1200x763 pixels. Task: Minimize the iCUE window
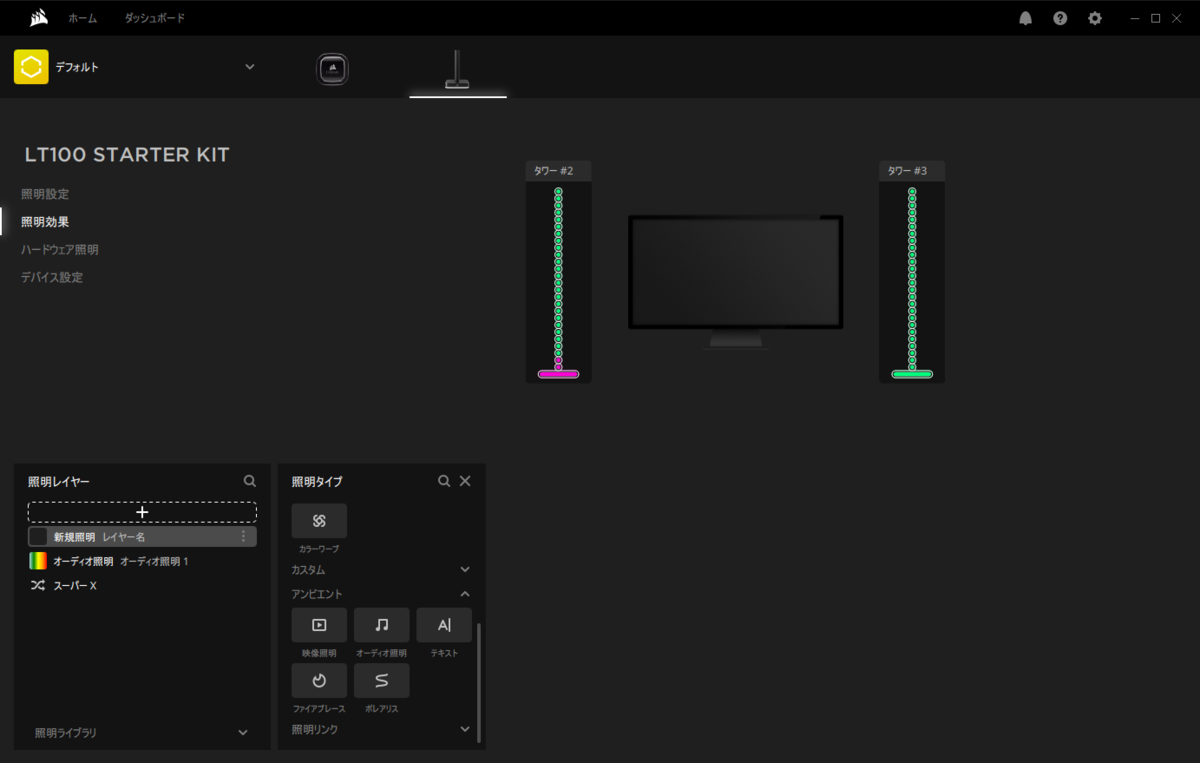point(1133,18)
